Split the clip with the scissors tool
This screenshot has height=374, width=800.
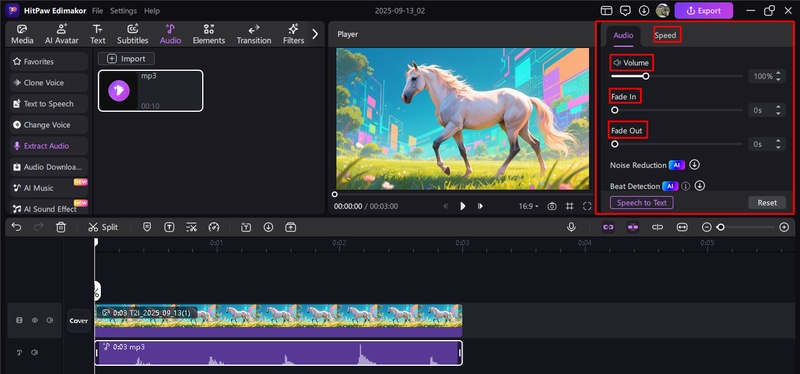tap(103, 227)
